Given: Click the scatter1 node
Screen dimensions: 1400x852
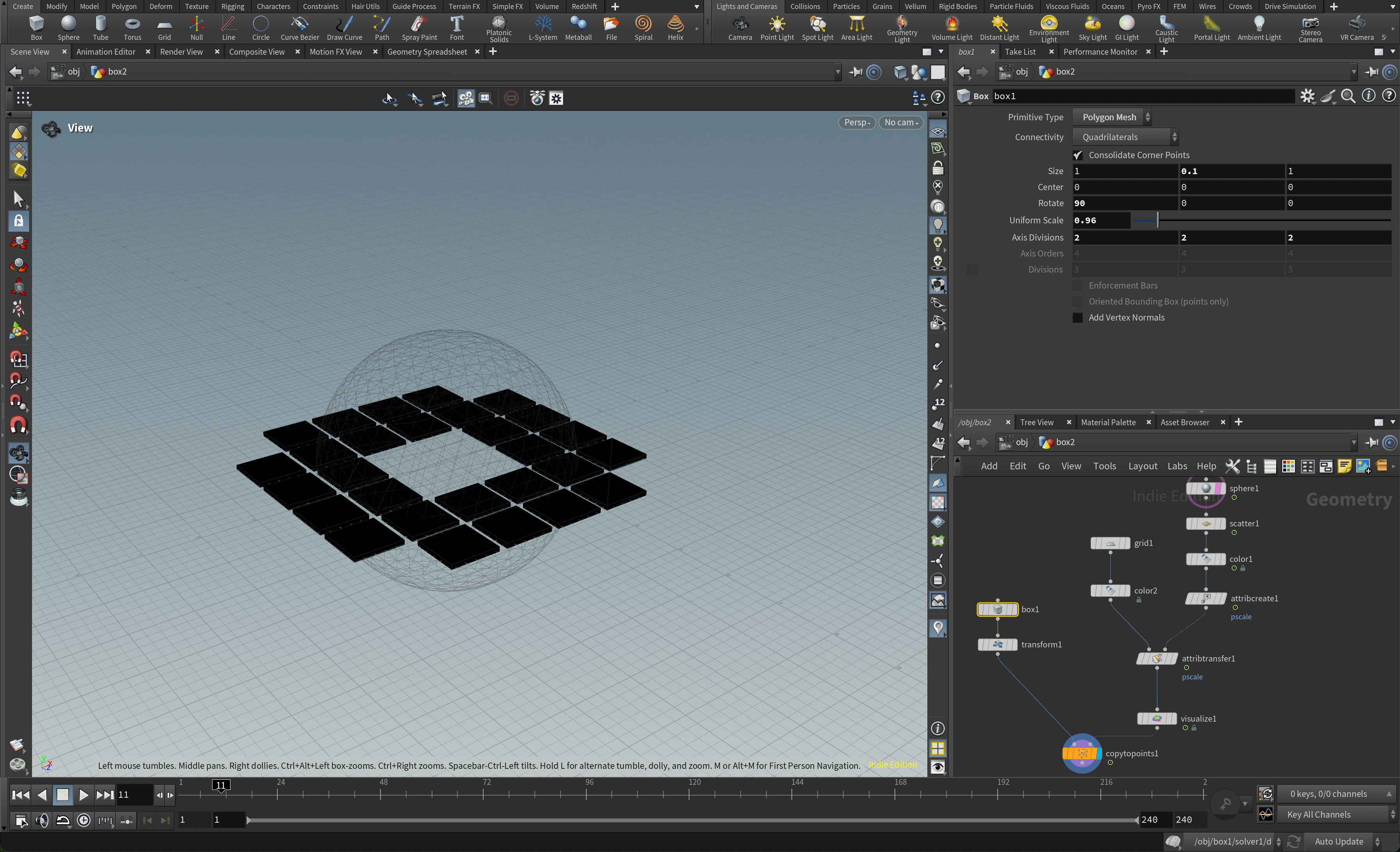Looking at the screenshot, I should 1206,524.
